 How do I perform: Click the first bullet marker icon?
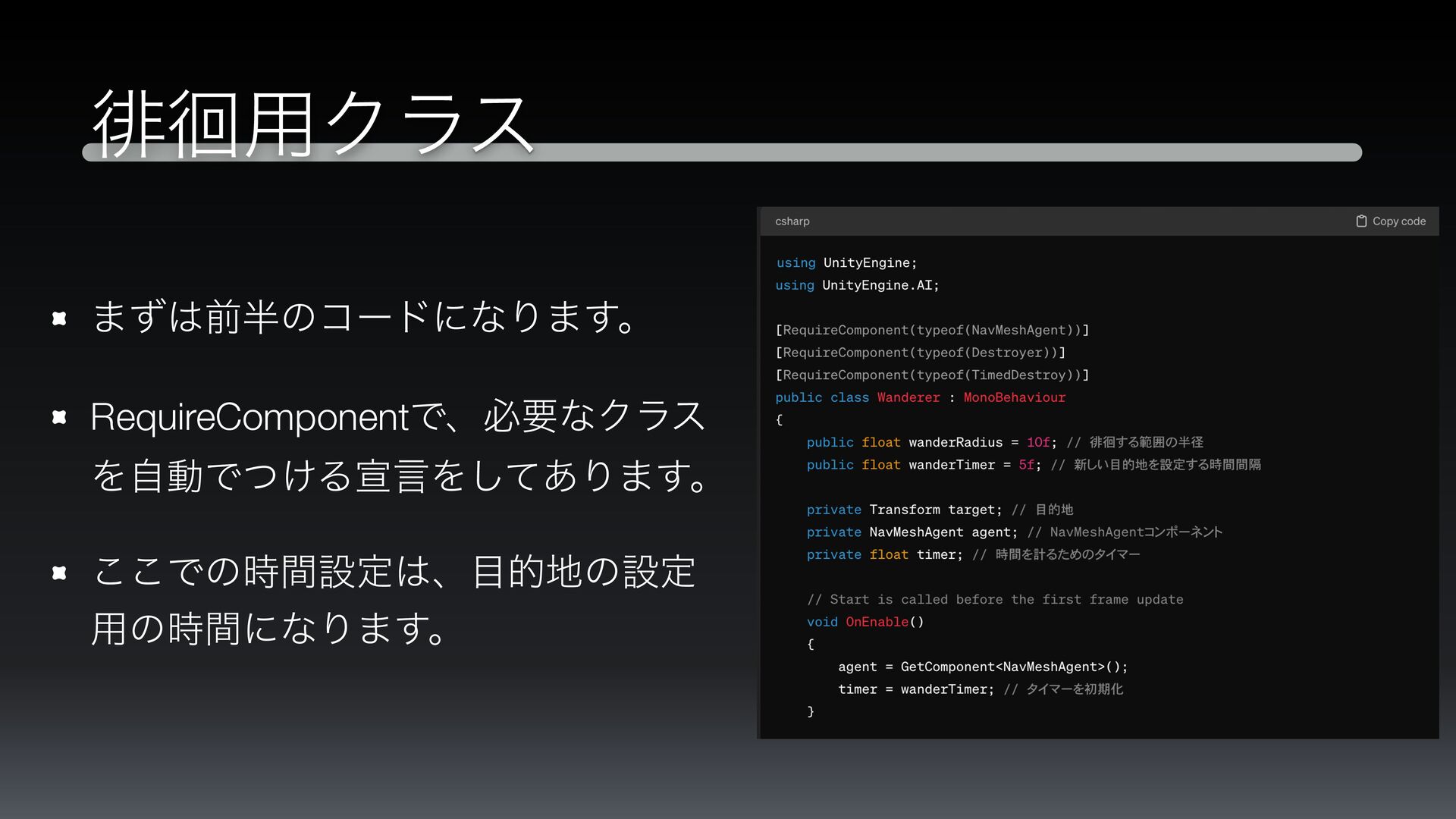59,318
